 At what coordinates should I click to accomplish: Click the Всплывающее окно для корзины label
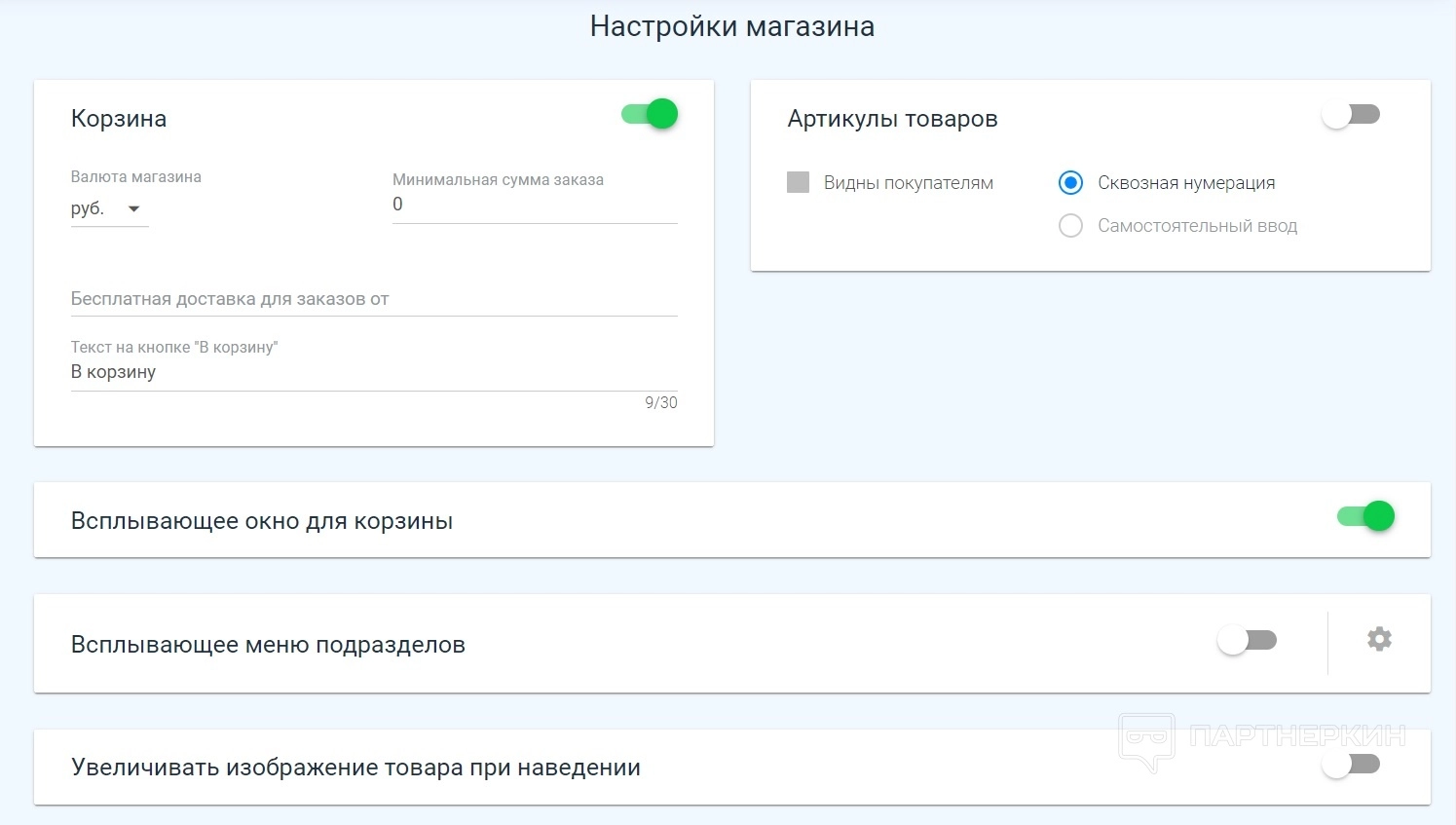(x=262, y=521)
